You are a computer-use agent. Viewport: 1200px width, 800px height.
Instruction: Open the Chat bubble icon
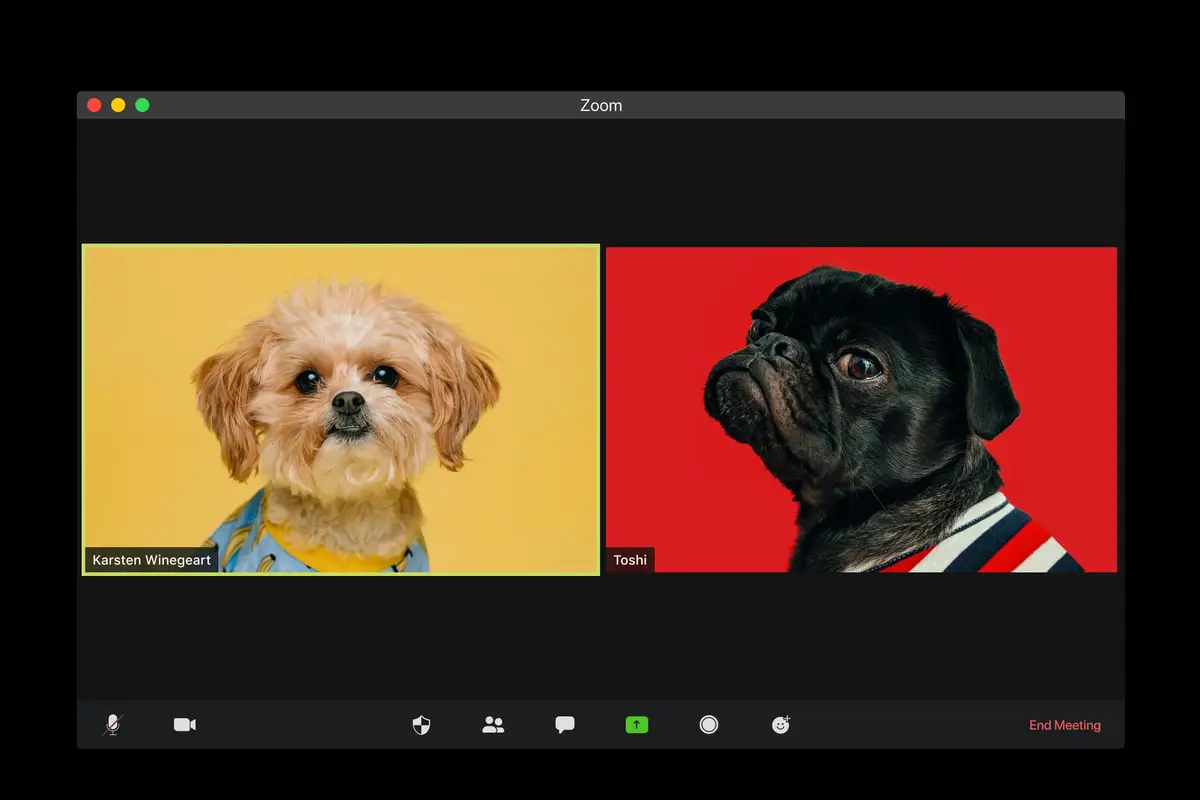pyautogui.click(x=565, y=725)
